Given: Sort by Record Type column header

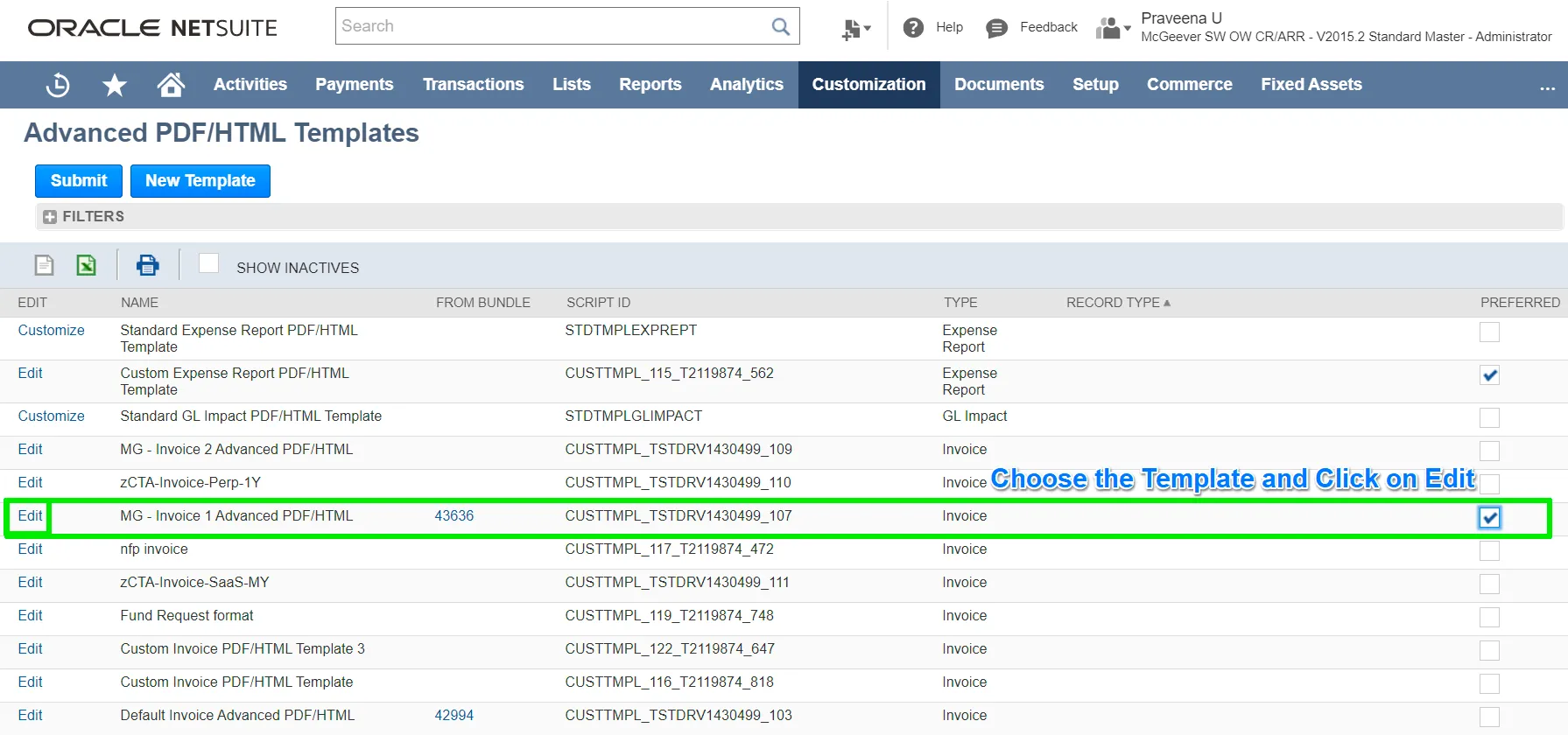Looking at the screenshot, I should [1118, 303].
